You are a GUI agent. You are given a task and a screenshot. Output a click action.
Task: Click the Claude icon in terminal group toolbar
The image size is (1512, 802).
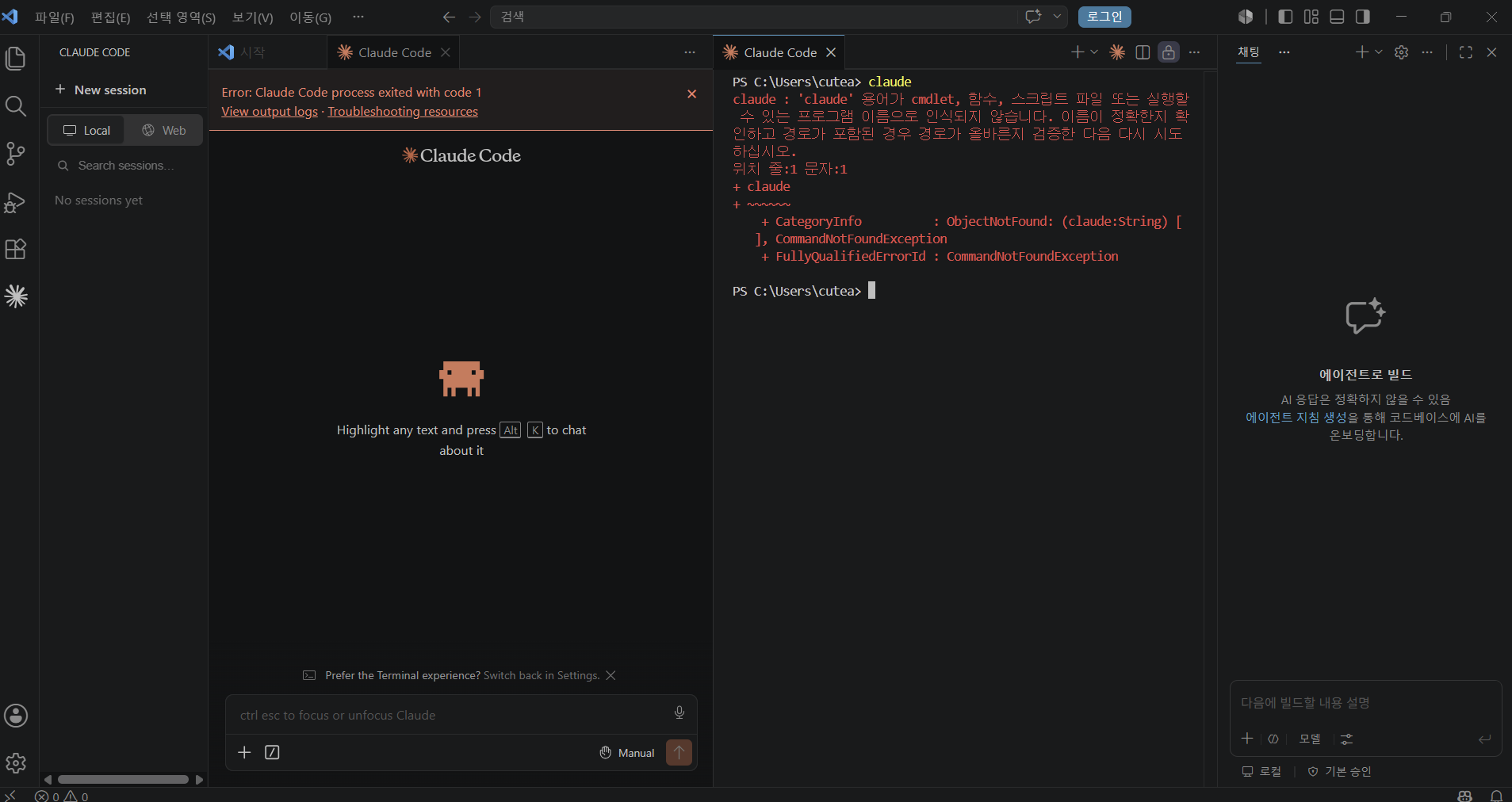(x=1117, y=52)
